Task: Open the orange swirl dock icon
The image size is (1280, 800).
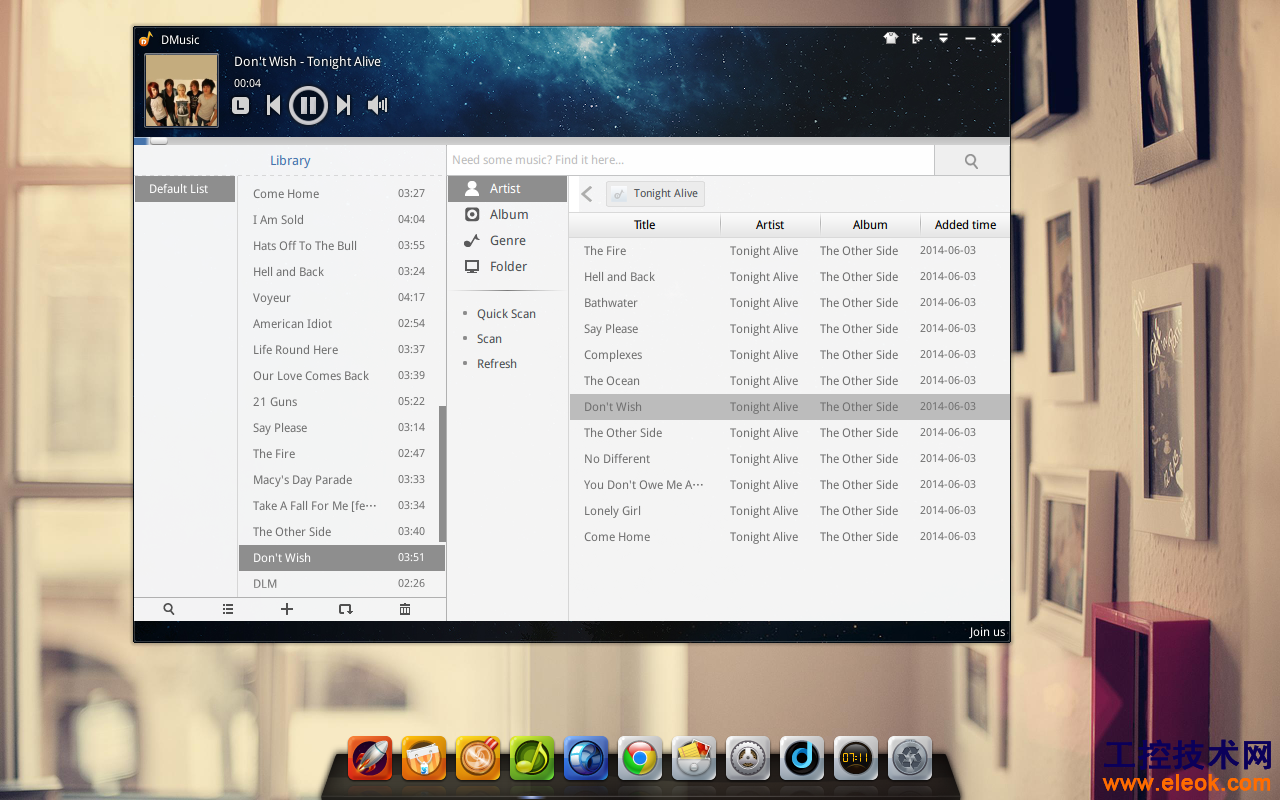Action: click(x=478, y=758)
